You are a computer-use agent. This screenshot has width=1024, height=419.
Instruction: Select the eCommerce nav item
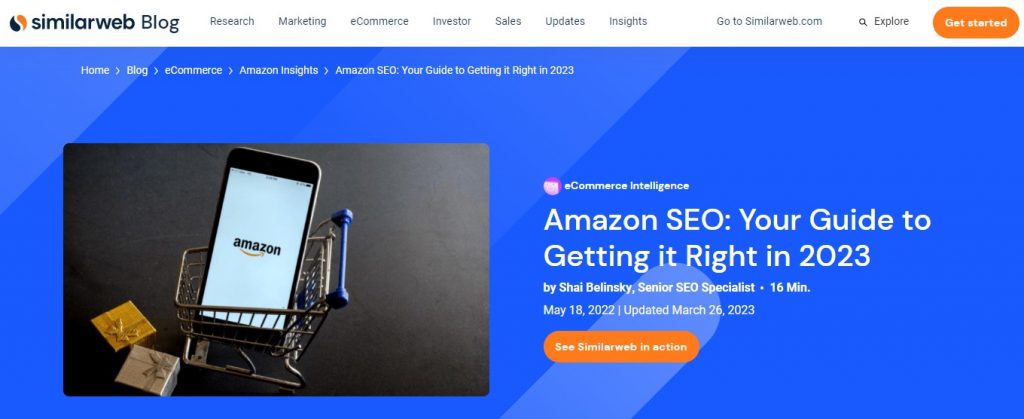point(379,21)
